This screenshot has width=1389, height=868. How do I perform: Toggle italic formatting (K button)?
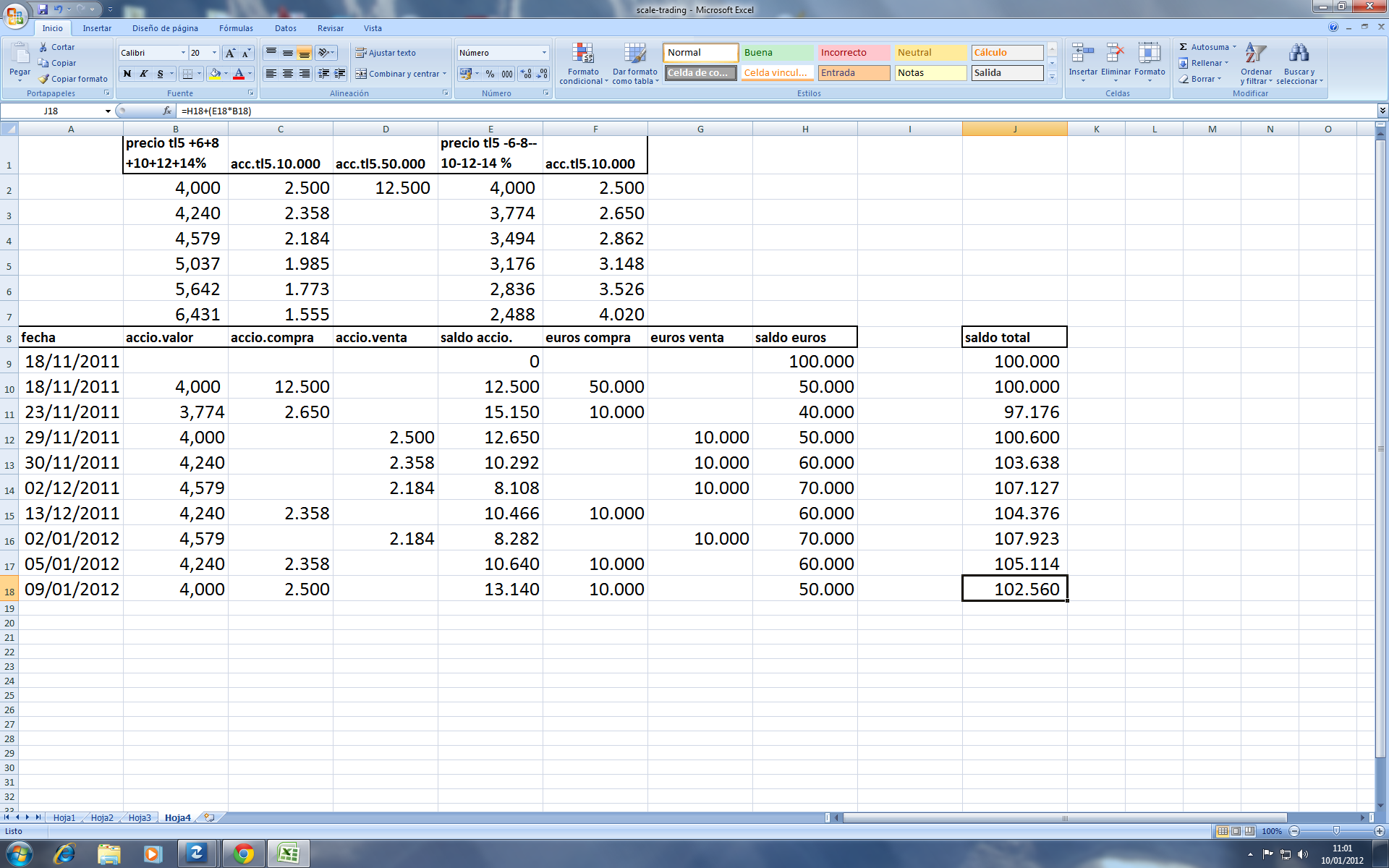pyautogui.click(x=143, y=74)
